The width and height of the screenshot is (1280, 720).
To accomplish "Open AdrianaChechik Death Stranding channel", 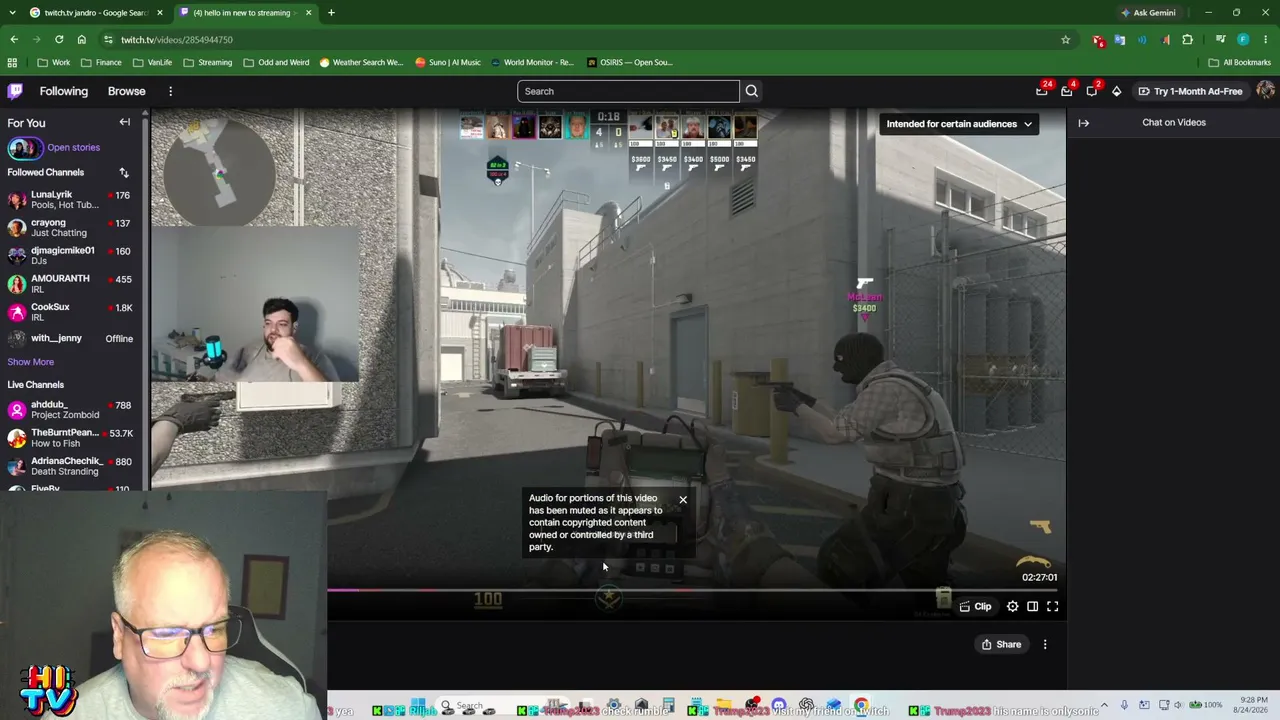I will pyautogui.click(x=70, y=466).
